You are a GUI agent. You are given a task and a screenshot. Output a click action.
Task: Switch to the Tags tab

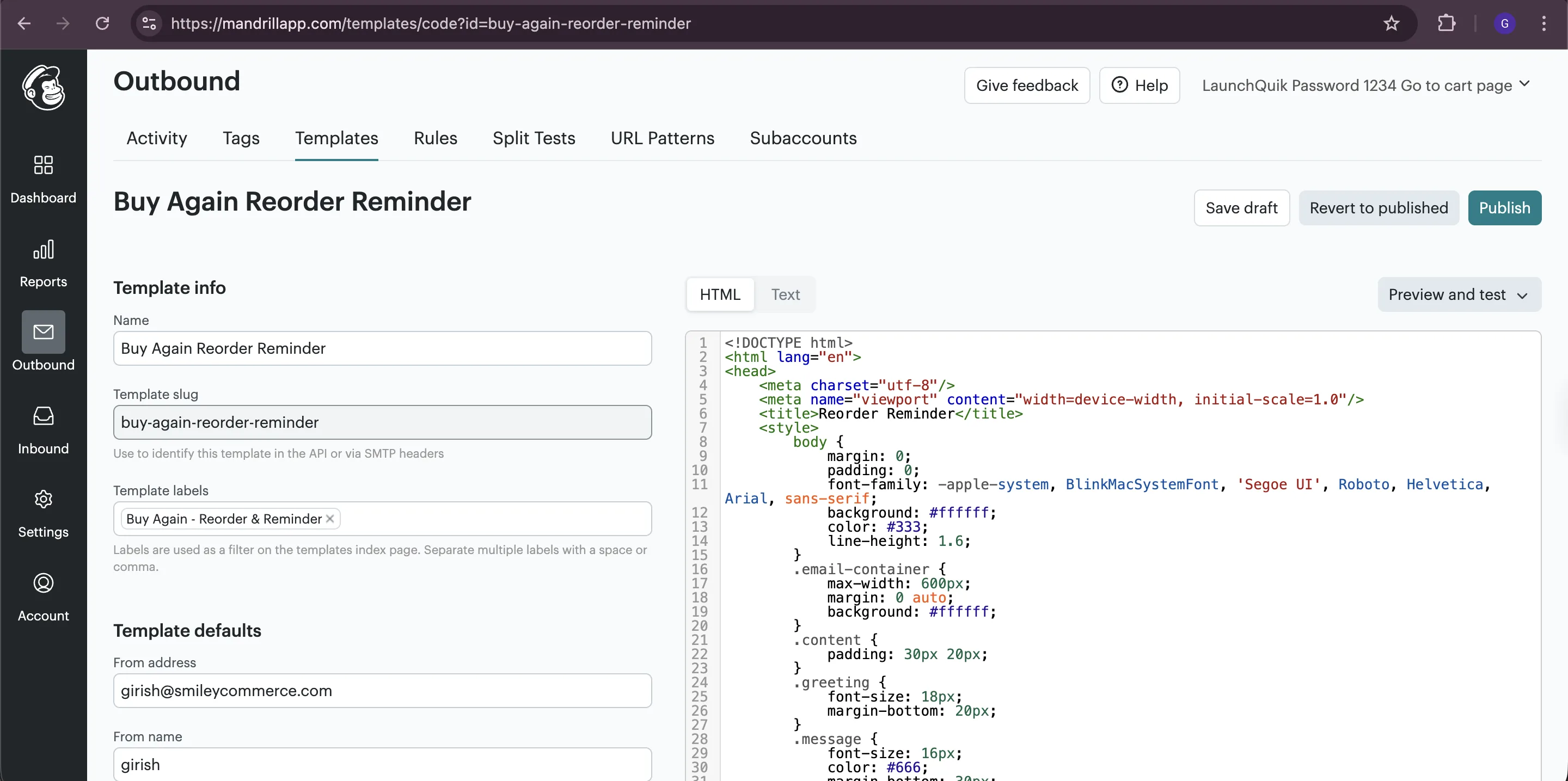(241, 138)
